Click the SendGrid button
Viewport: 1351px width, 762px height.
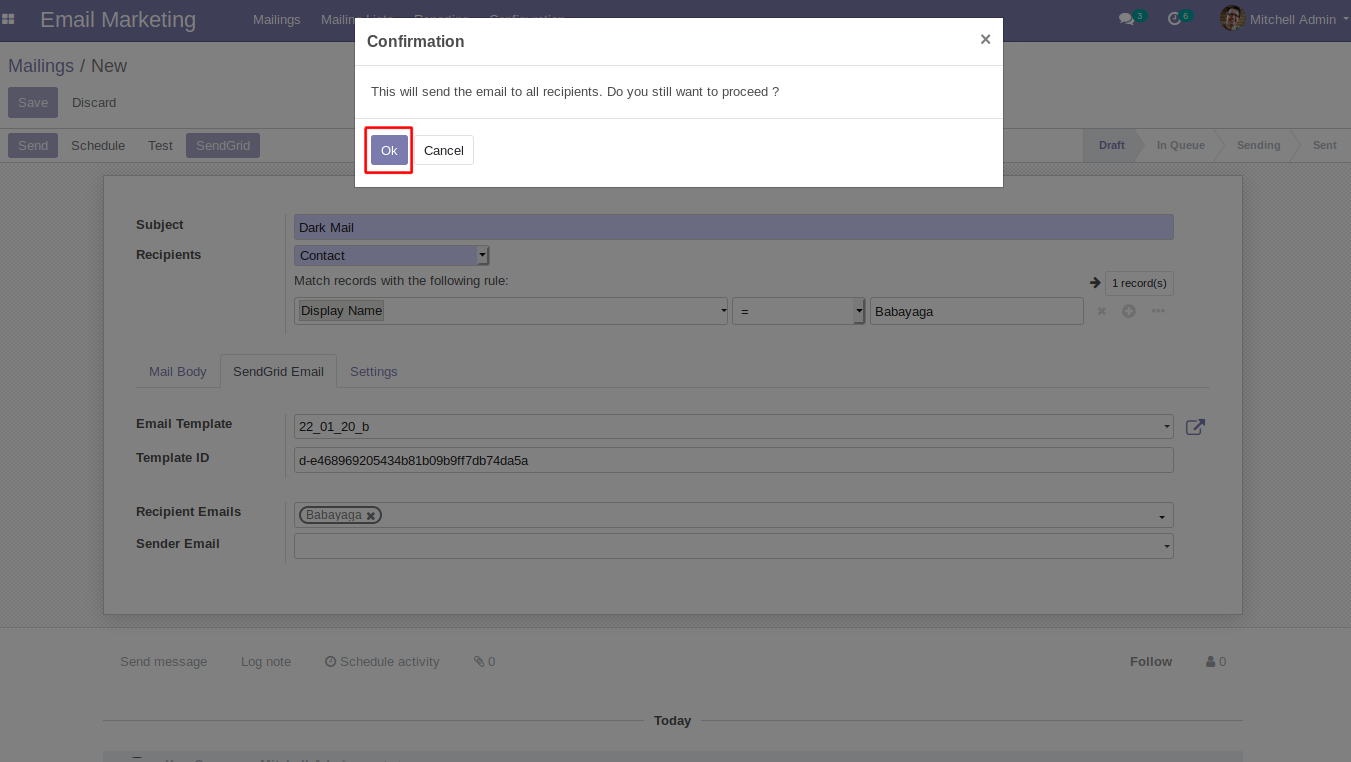click(223, 146)
